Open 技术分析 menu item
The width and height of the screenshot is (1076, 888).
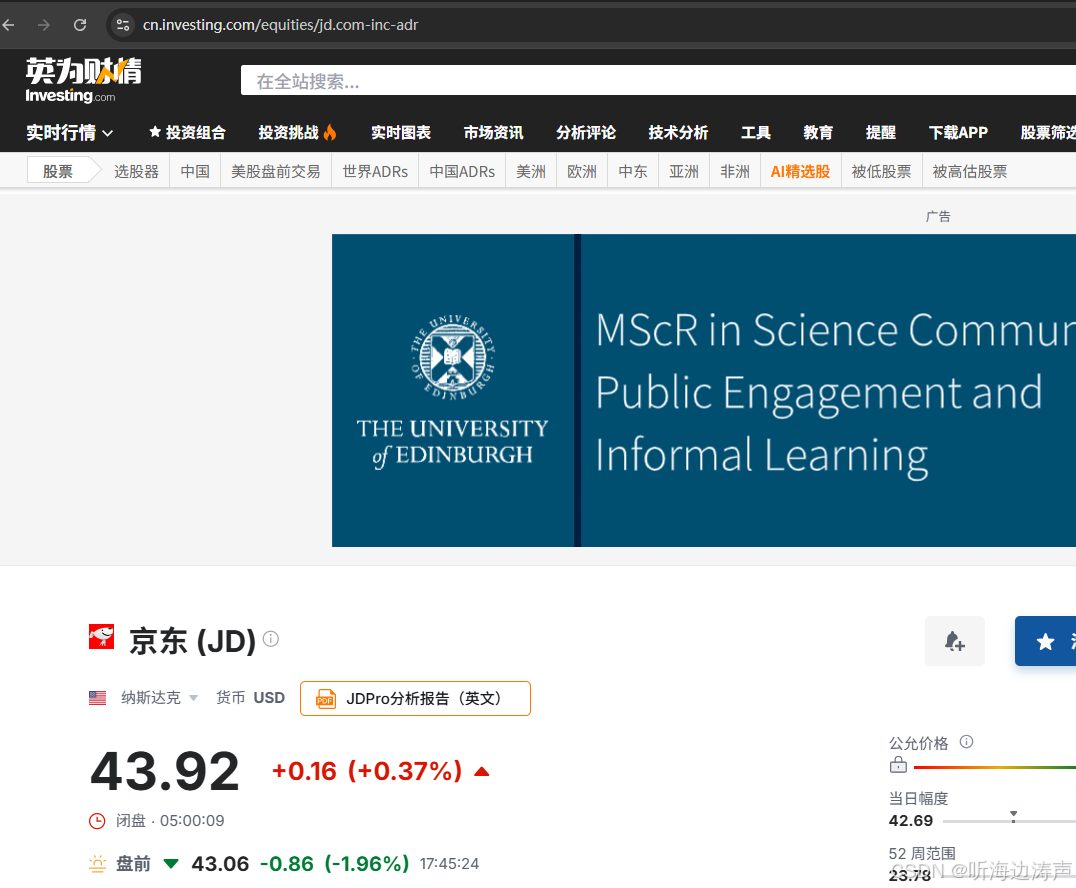(x=678, y=132)
